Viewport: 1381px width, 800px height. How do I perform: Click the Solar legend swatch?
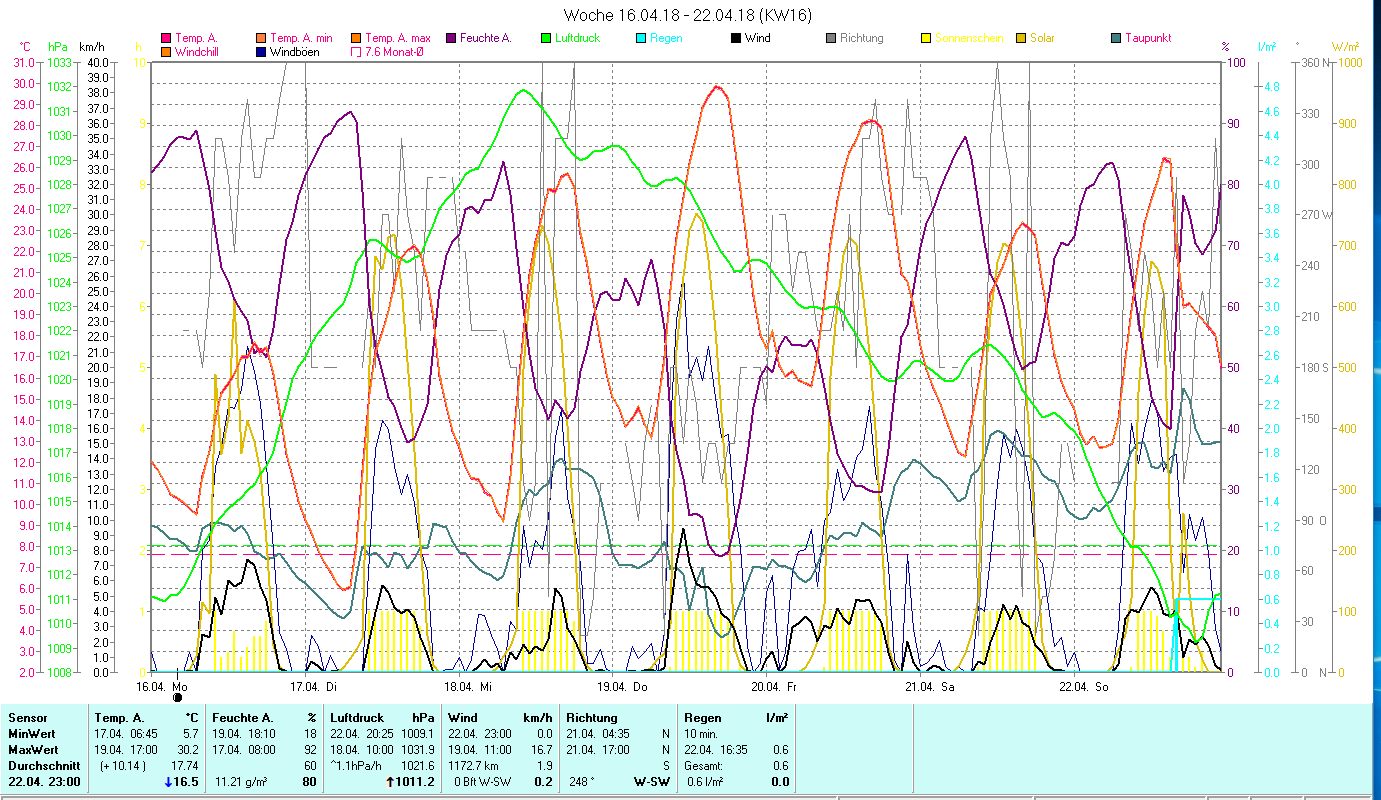click(x=1021, y=39)
